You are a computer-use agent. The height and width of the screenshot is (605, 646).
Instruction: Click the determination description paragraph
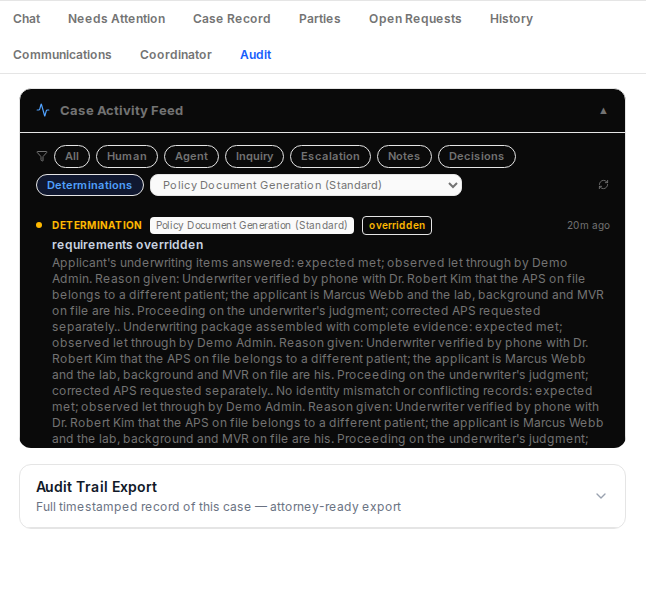click(328, 351)
